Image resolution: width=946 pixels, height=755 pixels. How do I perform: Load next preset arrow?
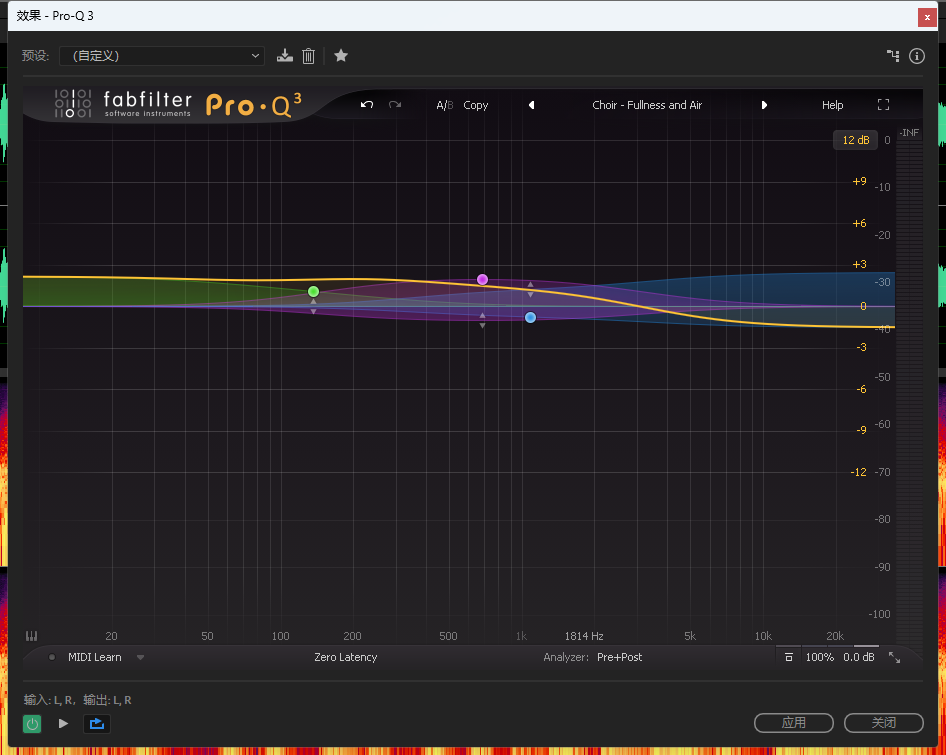764,105
